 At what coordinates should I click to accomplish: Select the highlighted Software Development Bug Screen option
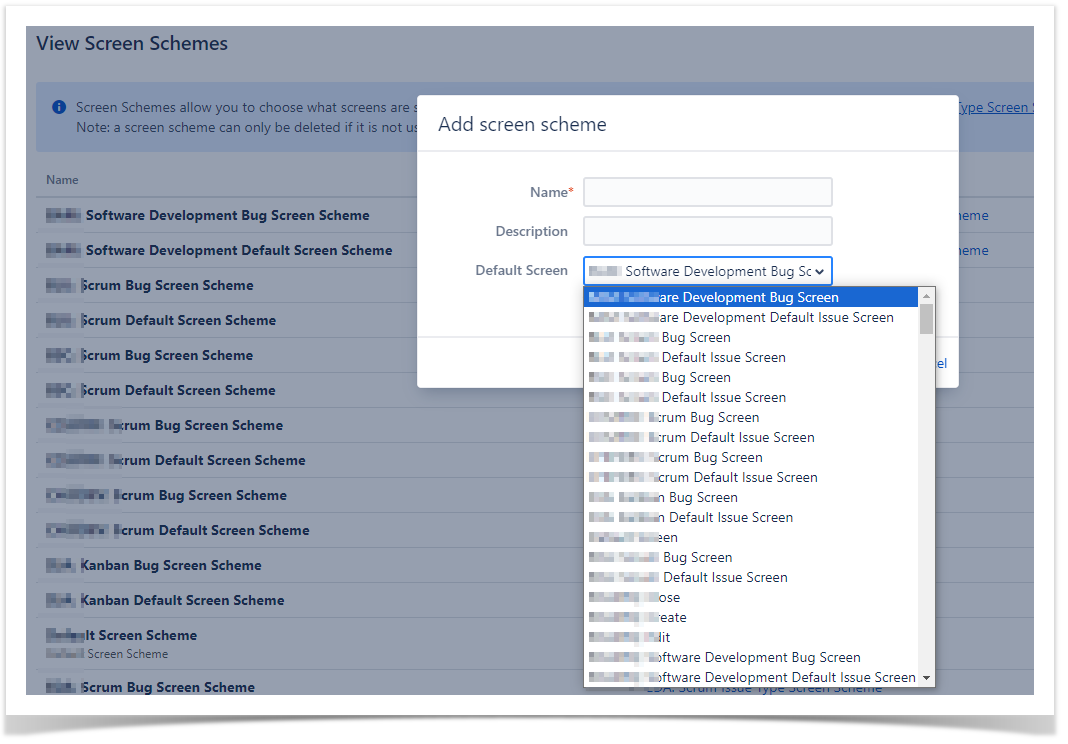(750, 297)
